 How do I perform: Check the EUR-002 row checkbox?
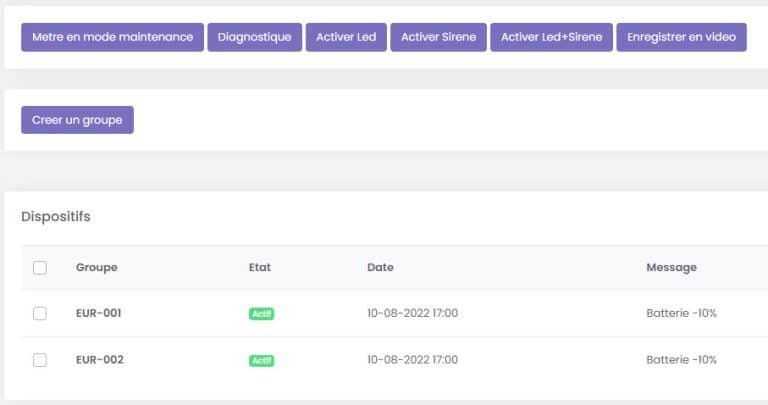[40, 360]
